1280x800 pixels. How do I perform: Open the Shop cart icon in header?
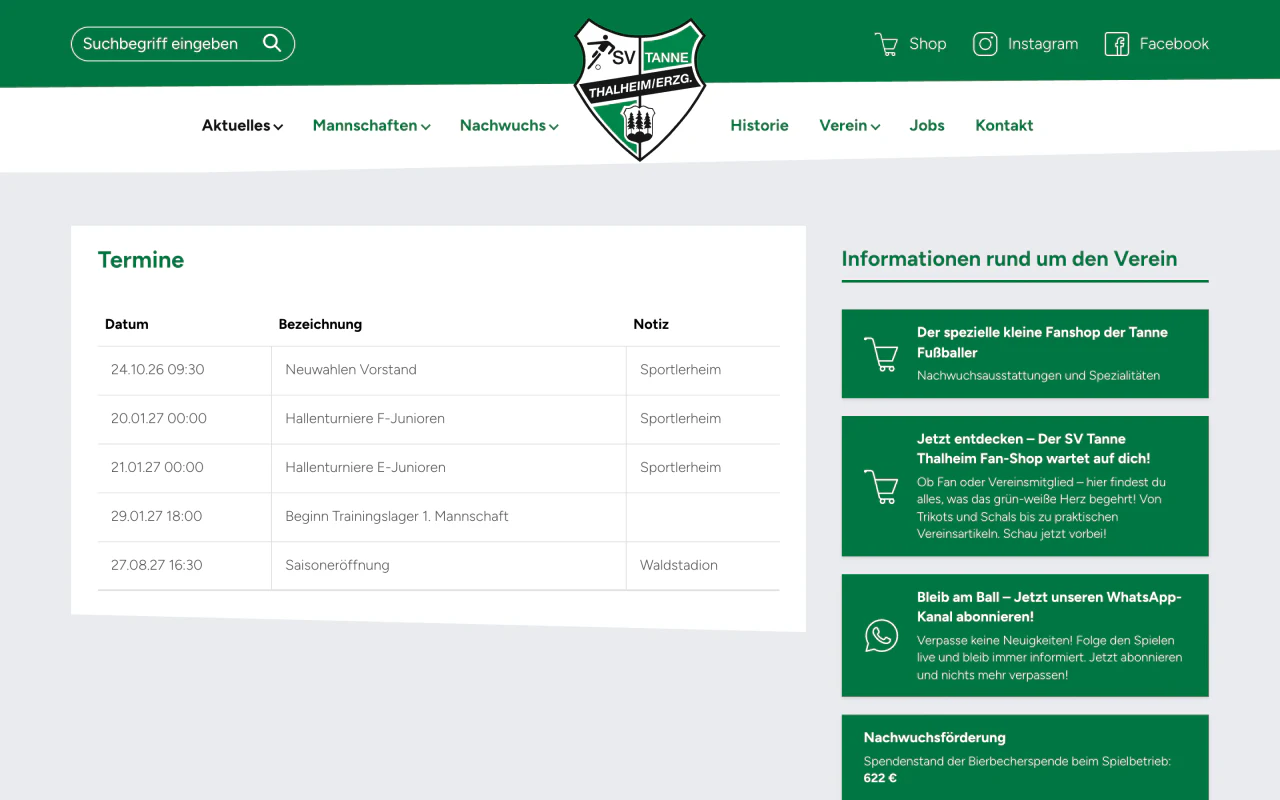[x=886, y=44]
